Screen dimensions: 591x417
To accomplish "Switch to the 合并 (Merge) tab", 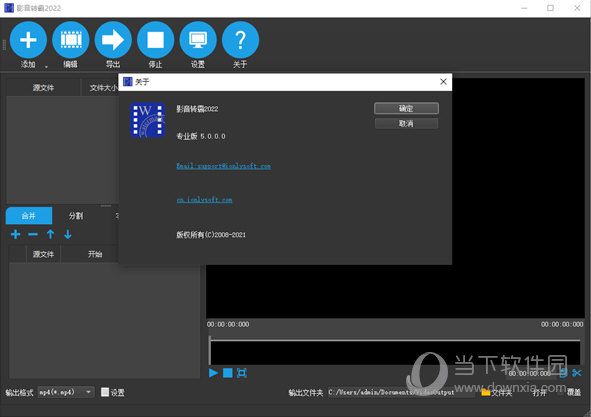I will click(x=29, y=216).
